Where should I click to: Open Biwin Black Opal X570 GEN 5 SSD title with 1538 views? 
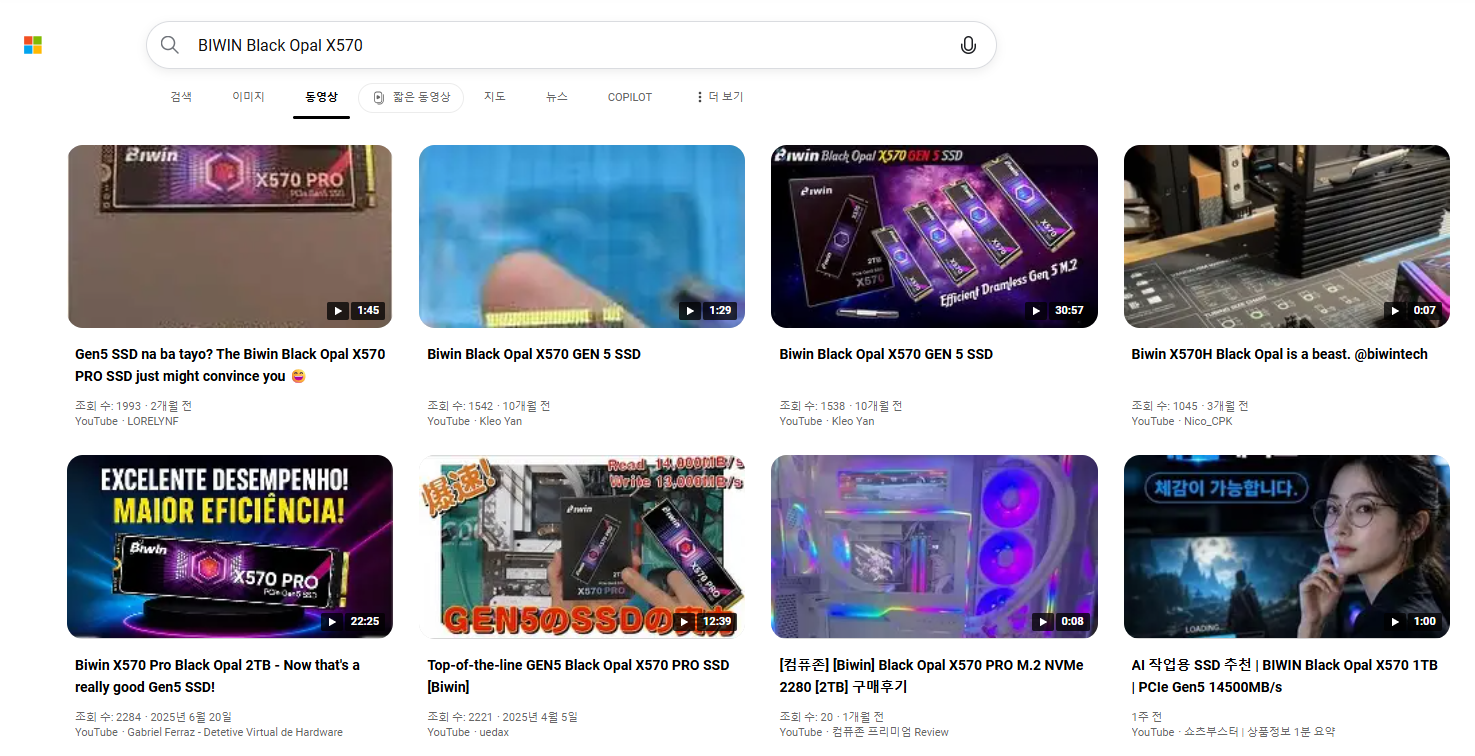point(886,354)
